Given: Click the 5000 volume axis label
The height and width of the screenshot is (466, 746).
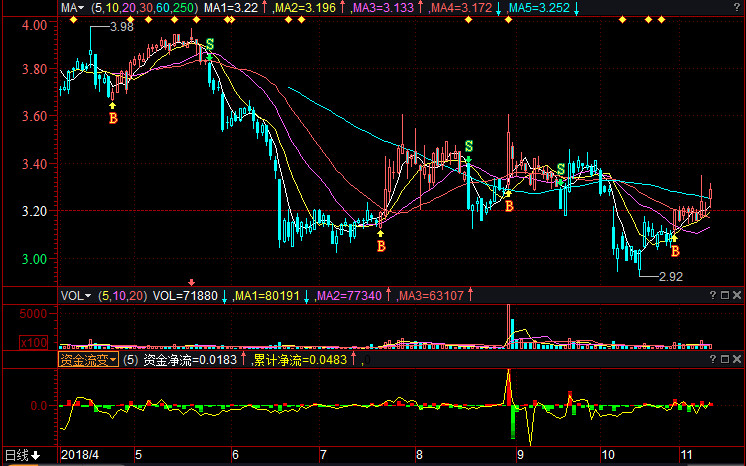Looking at the screenshot, I should pyautogui.click(x=33, y=313).
